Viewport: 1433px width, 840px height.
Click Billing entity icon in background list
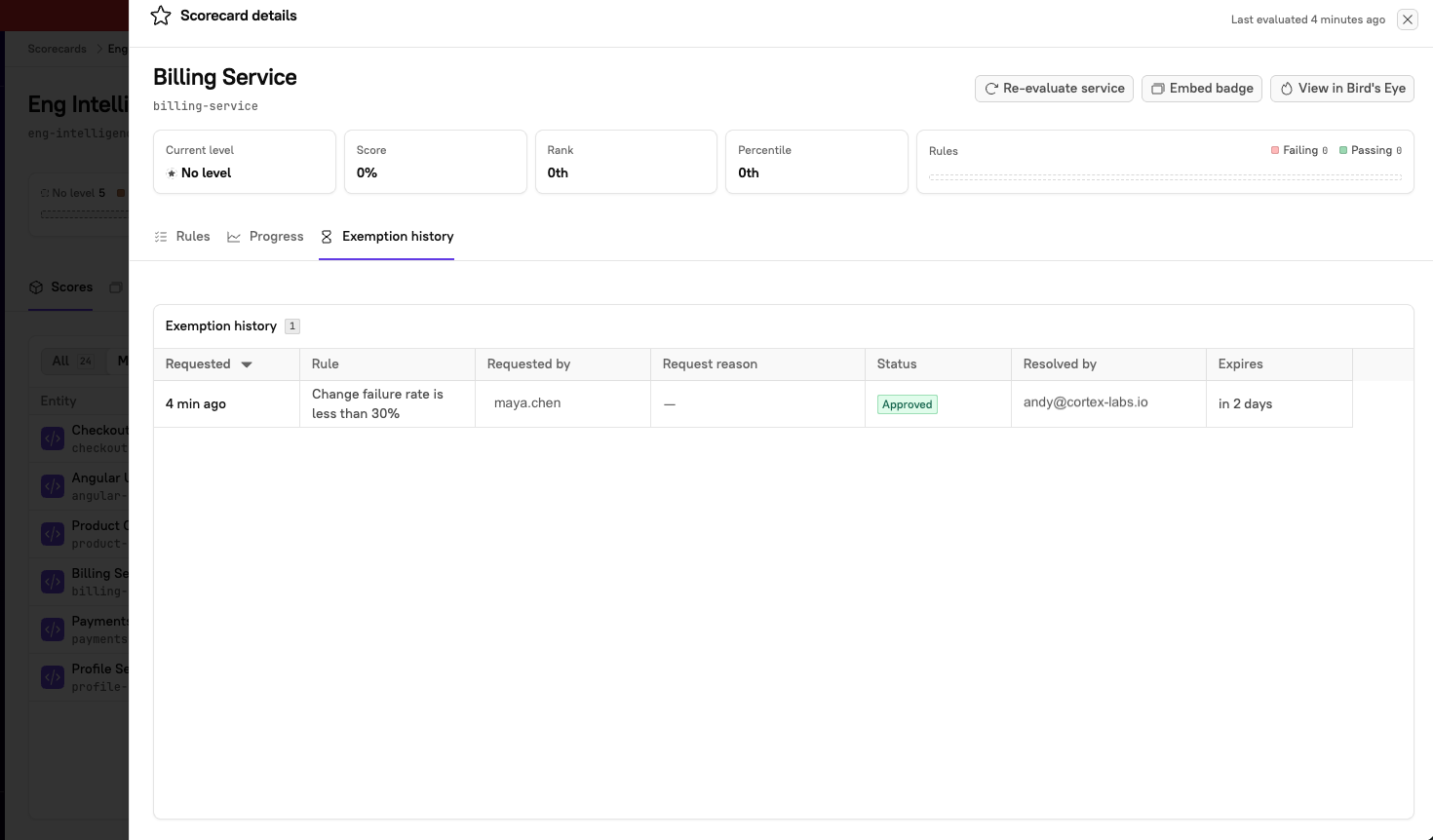coord(53,582)
